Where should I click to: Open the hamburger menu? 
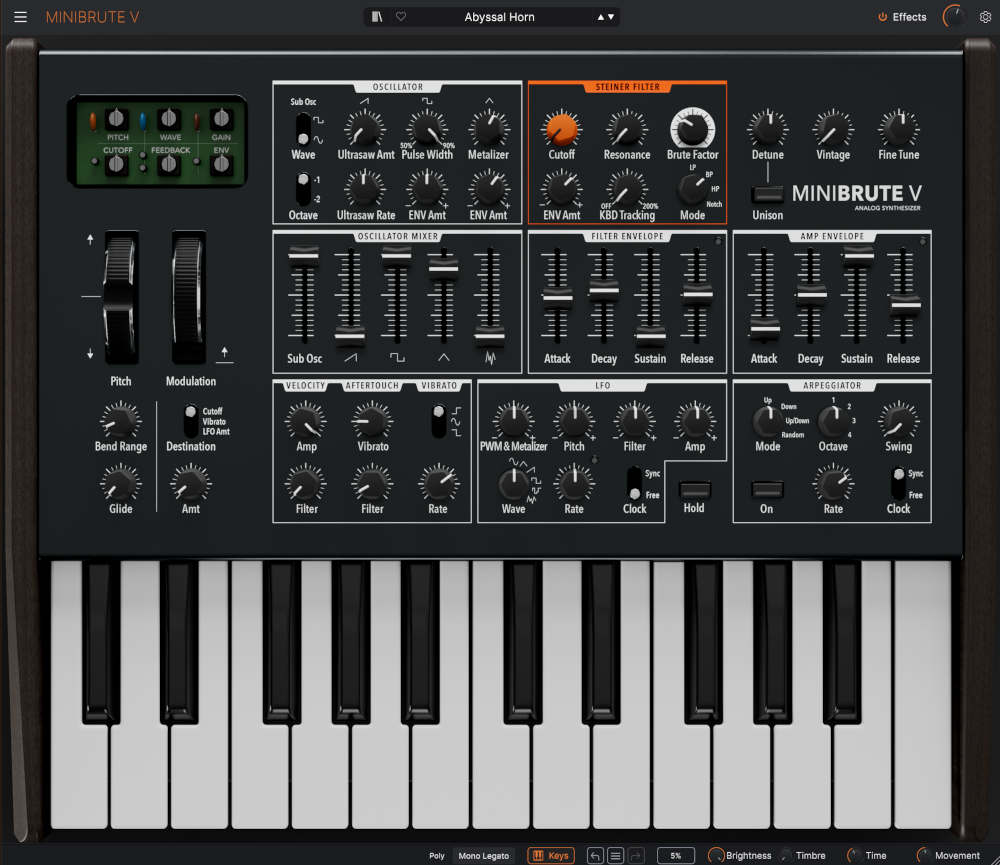coord(19,16)
